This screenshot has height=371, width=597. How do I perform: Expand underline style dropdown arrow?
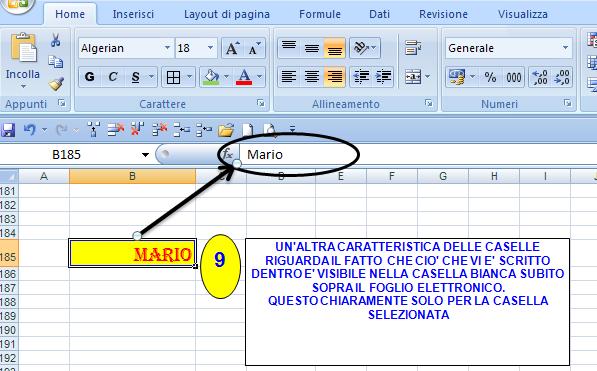point(151,77)
